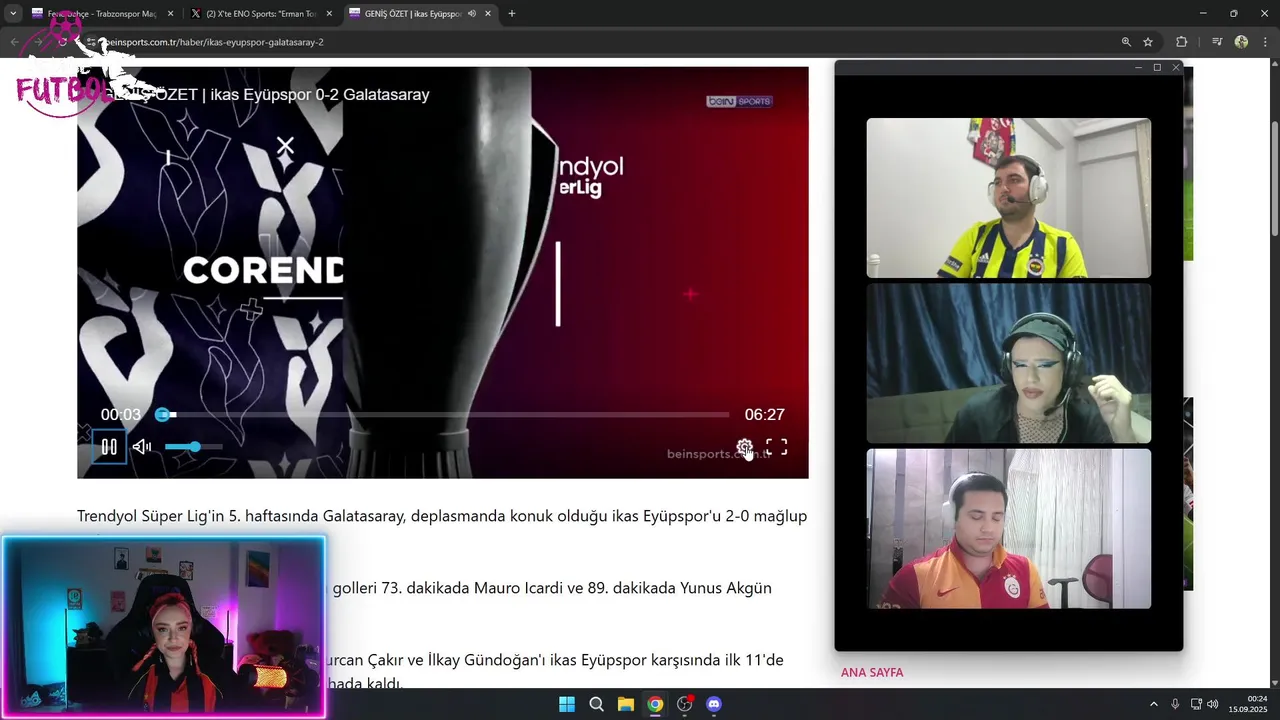Enter fullscreen mode for the video
Screen dimensions: 1280x720
(x=777, y=447)
